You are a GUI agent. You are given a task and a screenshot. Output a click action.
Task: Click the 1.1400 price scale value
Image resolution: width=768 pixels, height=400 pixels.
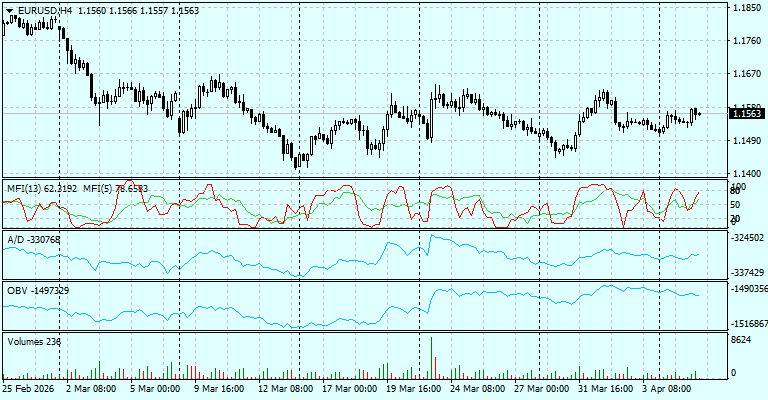click(x=747, y=173)
